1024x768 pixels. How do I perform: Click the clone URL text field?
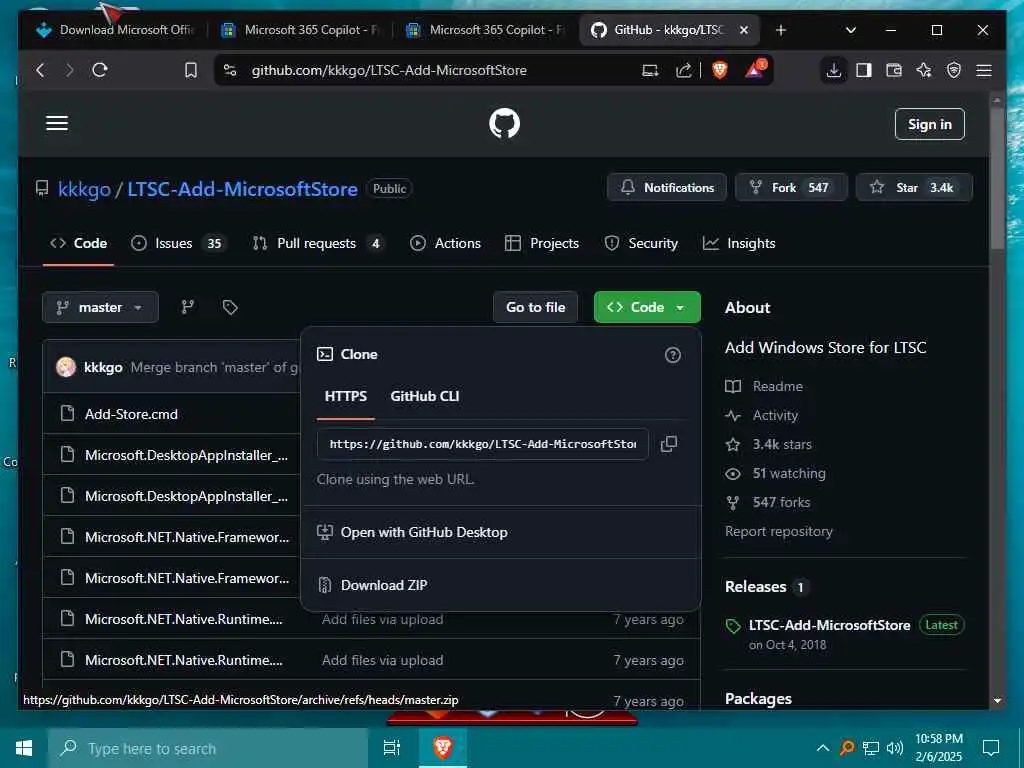tap(483, 444)
